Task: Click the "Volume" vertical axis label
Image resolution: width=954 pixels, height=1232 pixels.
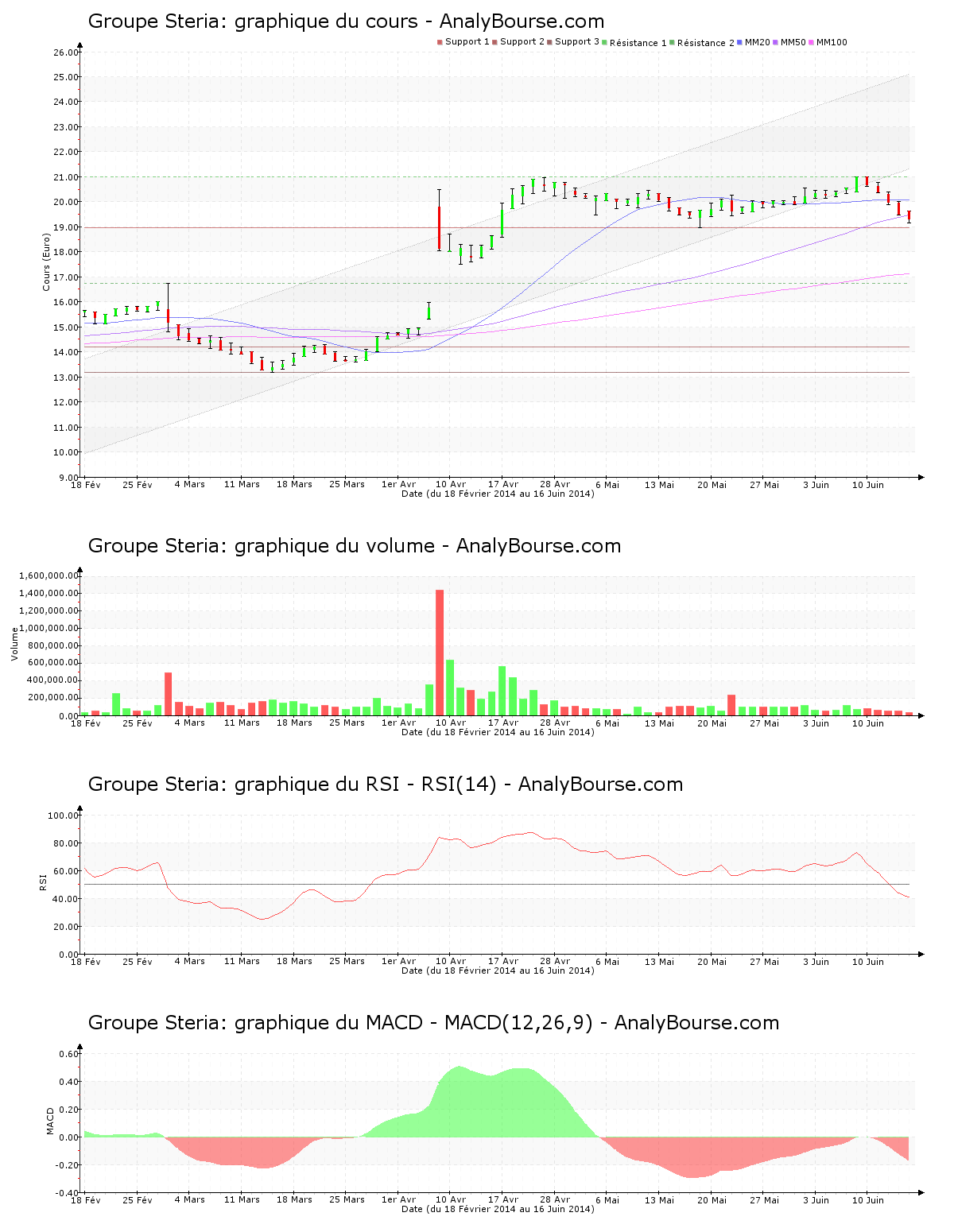Action: tap(14, 644)
